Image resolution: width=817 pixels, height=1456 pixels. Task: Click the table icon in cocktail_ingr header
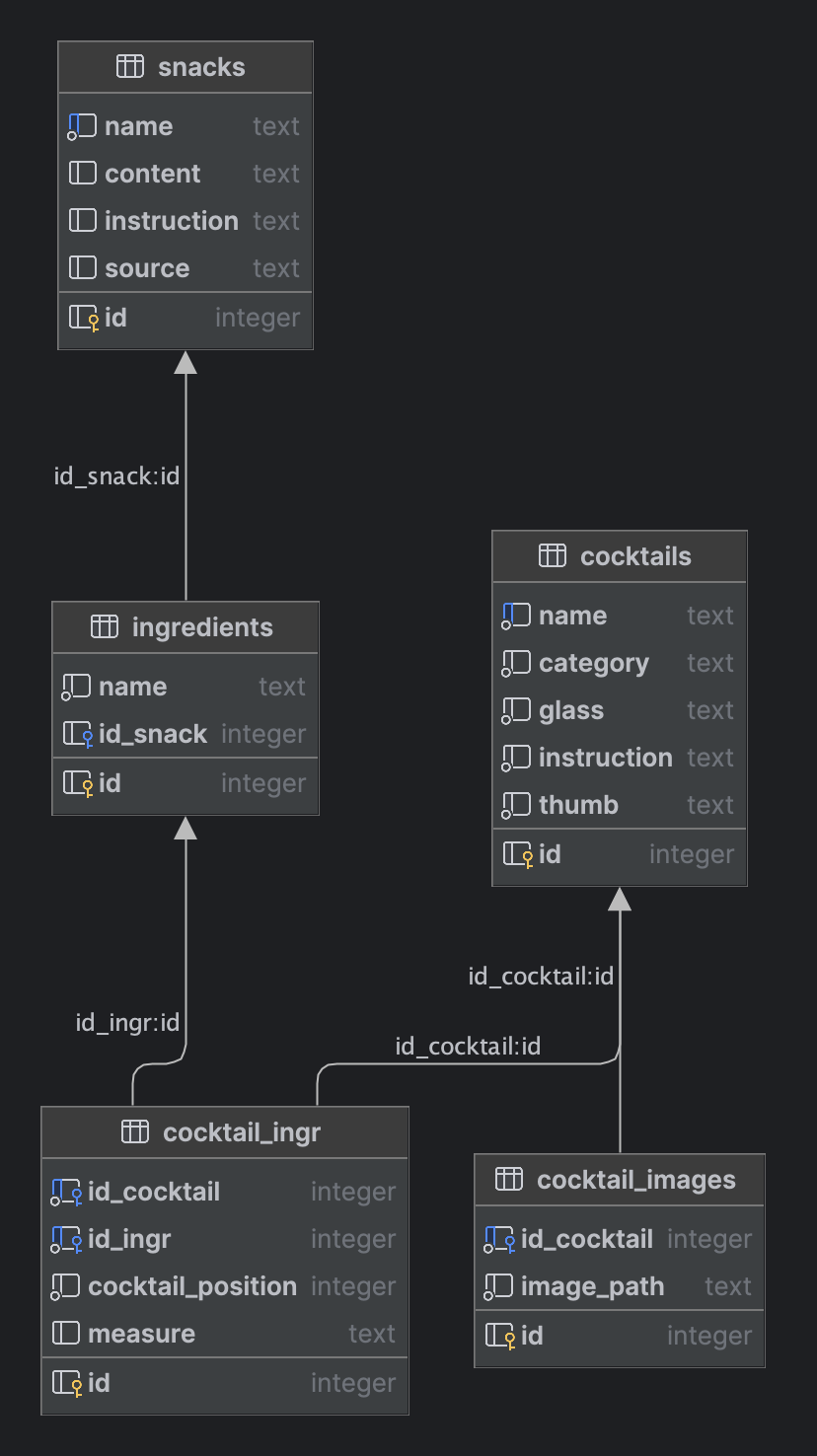click(x=135, y=1132)
